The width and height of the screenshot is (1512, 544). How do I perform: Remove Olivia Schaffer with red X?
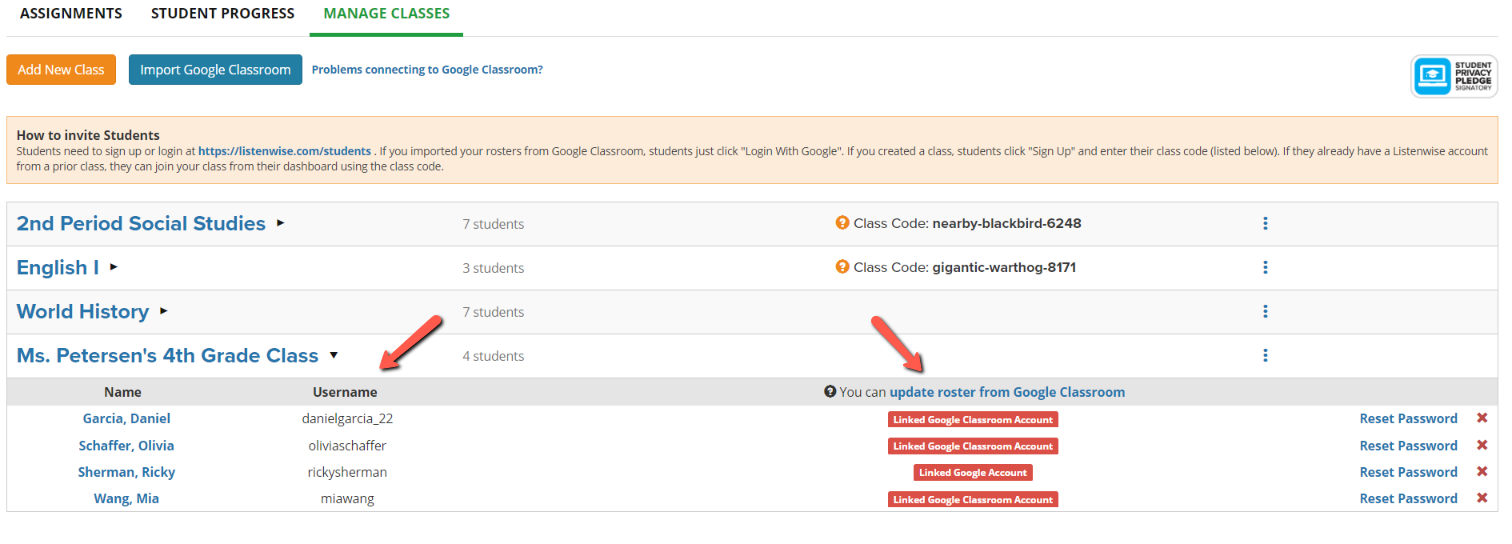pyautogui.click(x=1482, y=445)
